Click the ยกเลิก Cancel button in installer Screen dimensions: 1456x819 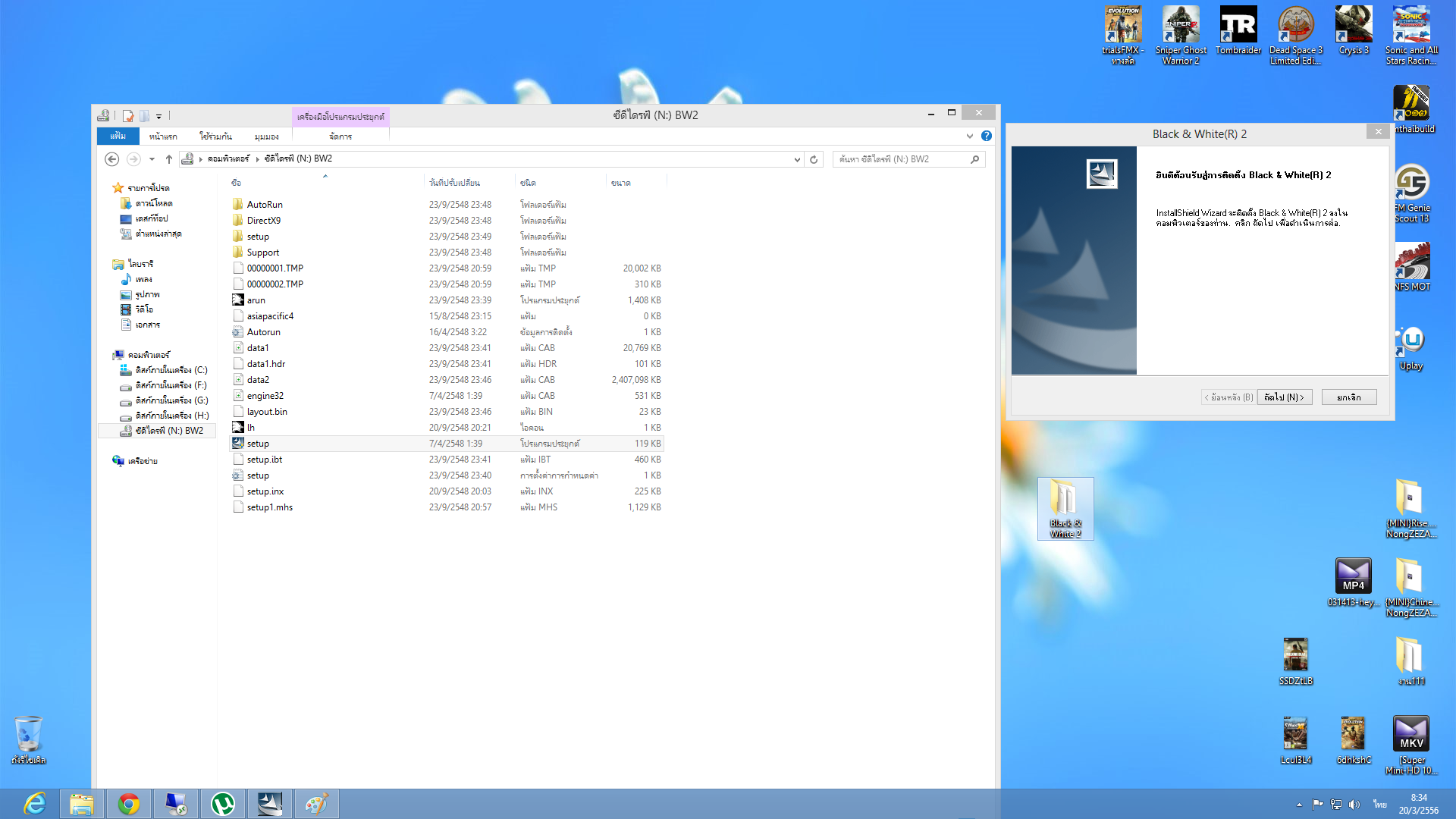(x=1348, y=397)
